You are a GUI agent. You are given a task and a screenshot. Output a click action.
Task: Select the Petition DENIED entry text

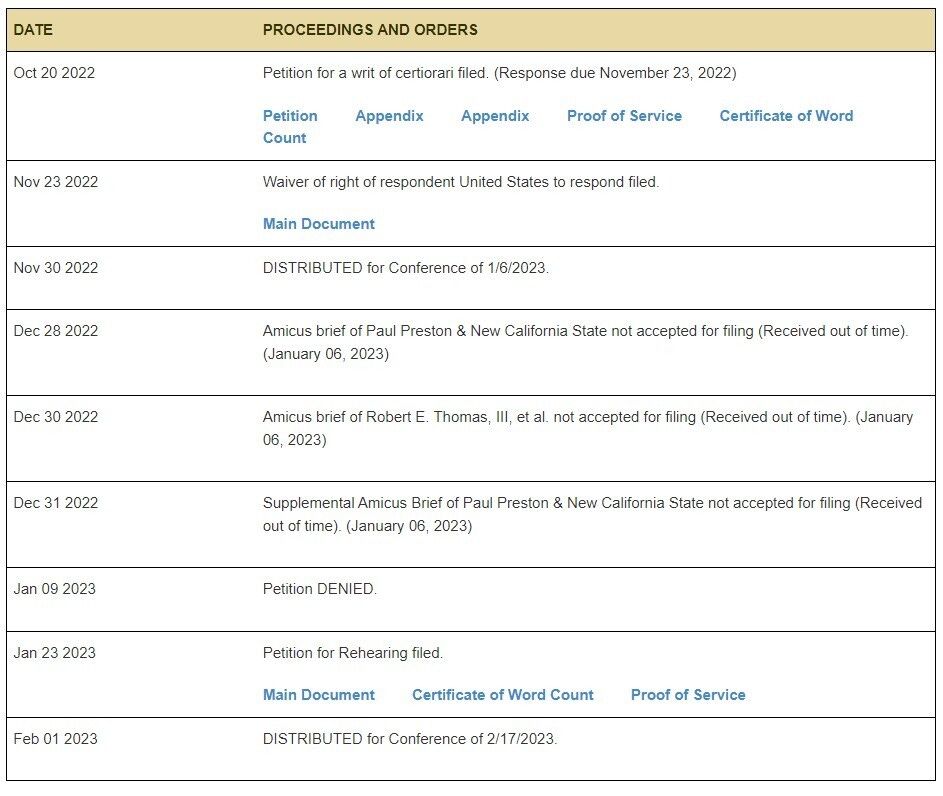coord(320,589)
